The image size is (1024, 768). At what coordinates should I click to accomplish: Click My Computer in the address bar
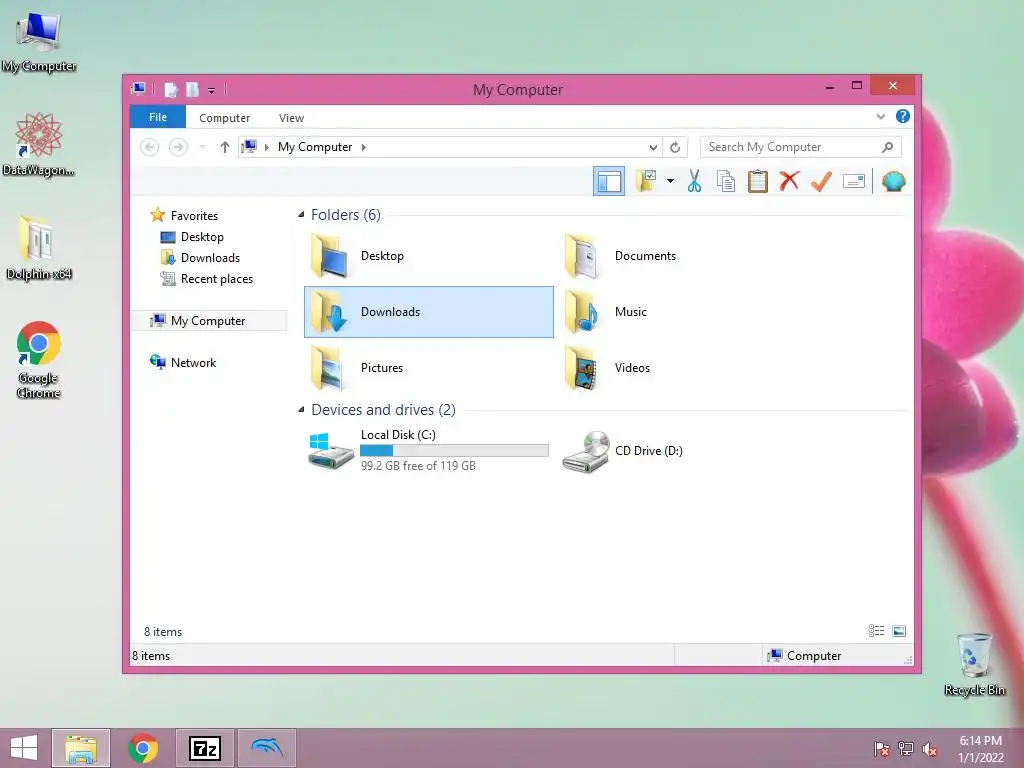click(x=315, y=147)
